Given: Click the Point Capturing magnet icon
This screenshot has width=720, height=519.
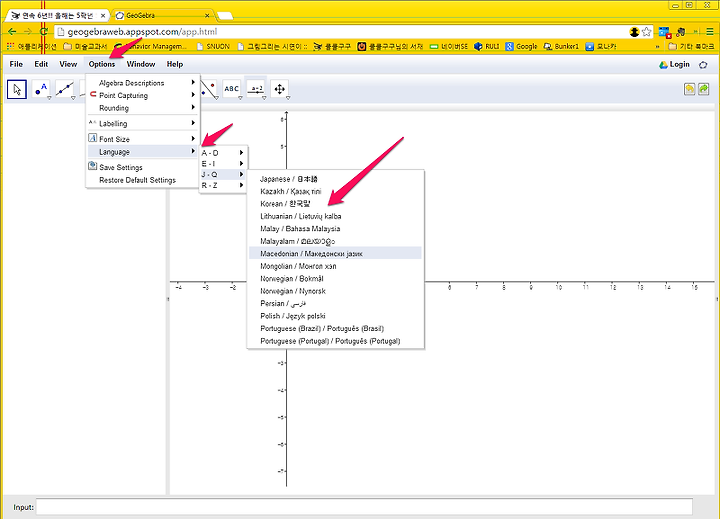Looking at the screenshot, I should click(x=93, y=94).
